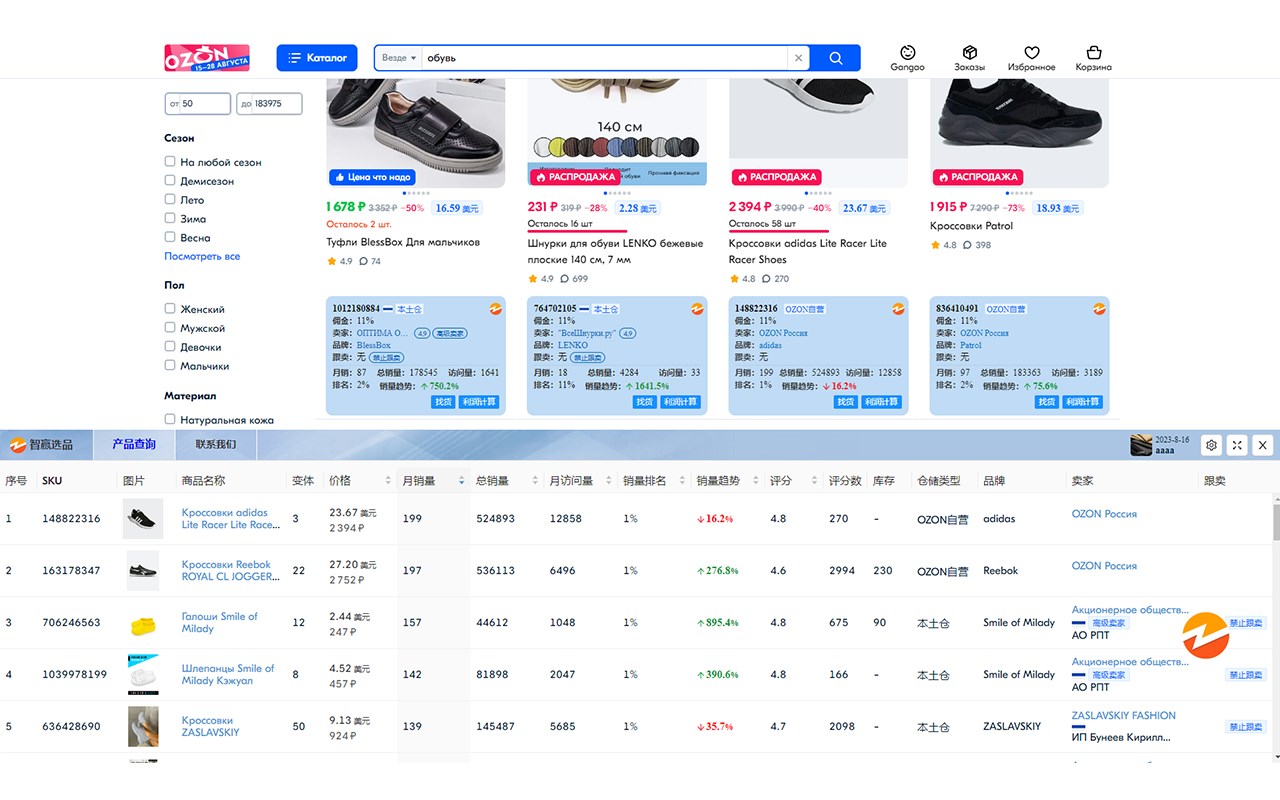Click 找货 button on SKU 148822316 card
This screenshot has width=1280, height=800.
click(x=846, y=402)
